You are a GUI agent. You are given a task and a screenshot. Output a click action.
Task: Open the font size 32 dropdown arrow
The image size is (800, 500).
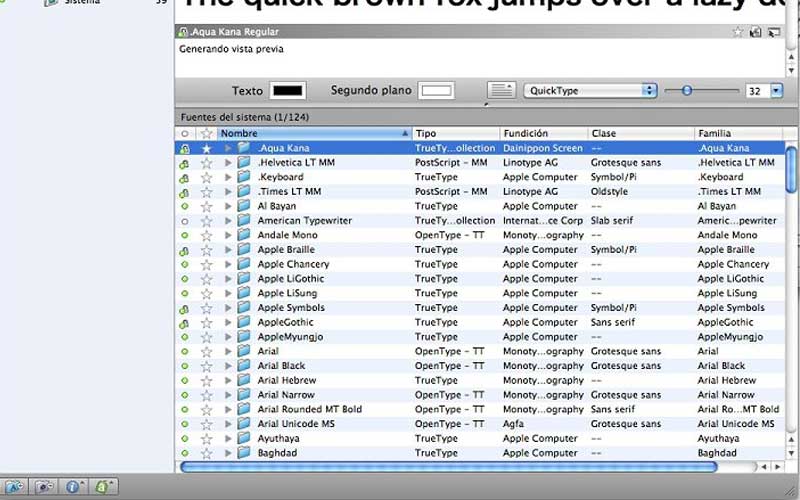pos(776,91)
